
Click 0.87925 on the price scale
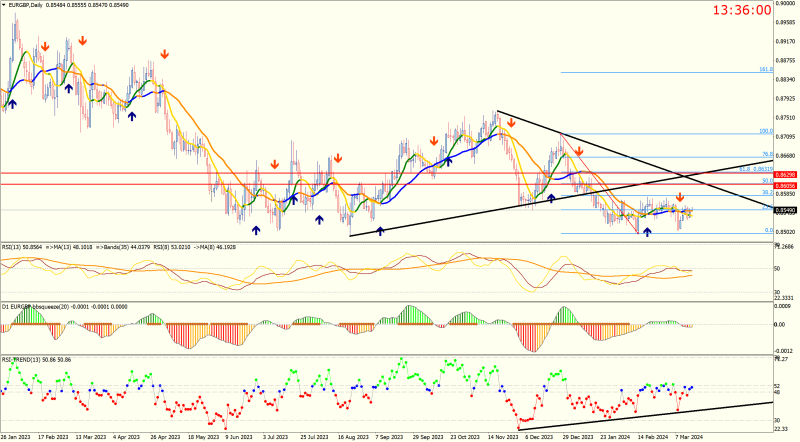click(x=785, y=99)
